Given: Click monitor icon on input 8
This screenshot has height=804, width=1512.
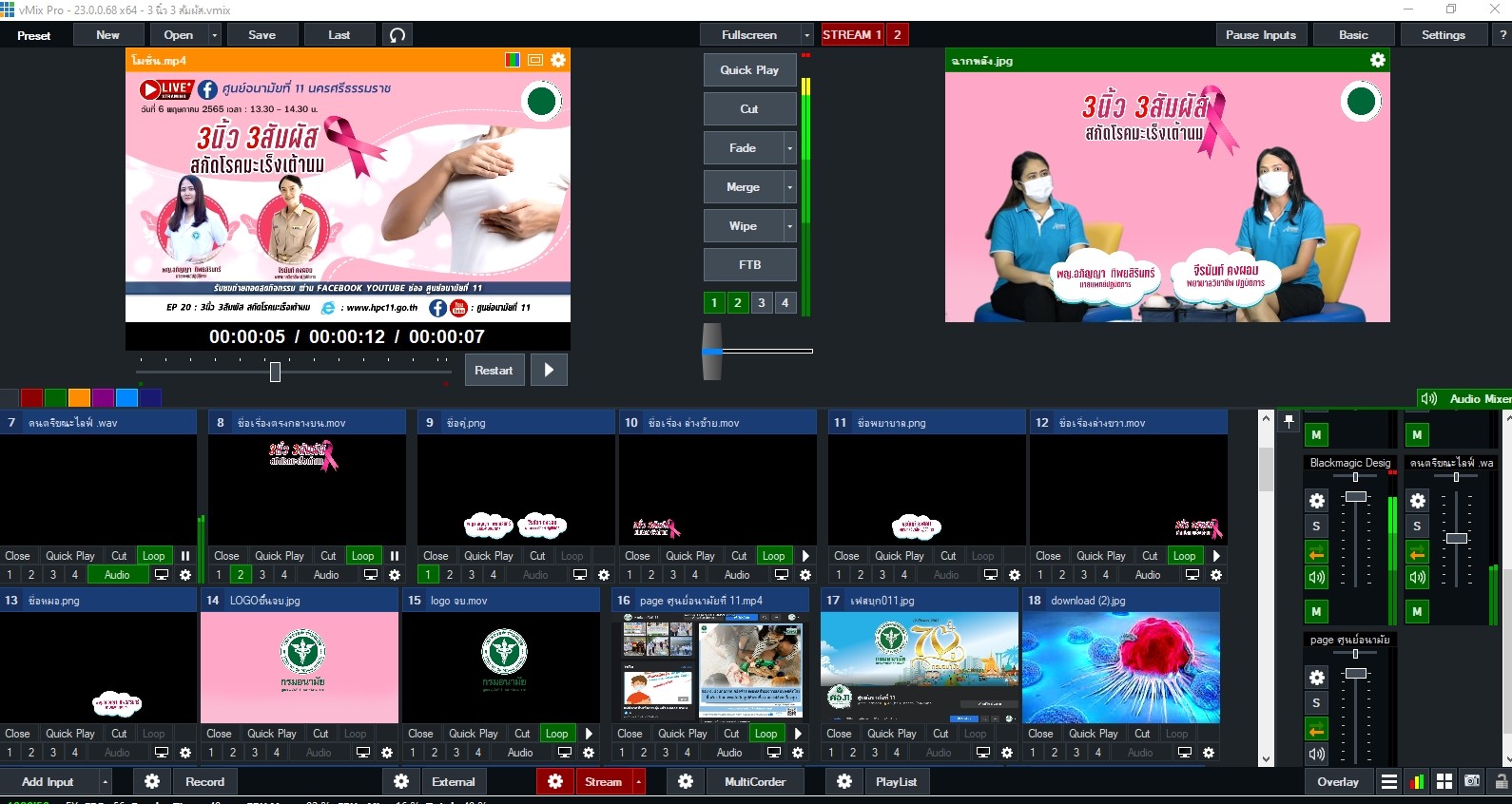Looking at the screenshot, I should [x=371, y=575].
